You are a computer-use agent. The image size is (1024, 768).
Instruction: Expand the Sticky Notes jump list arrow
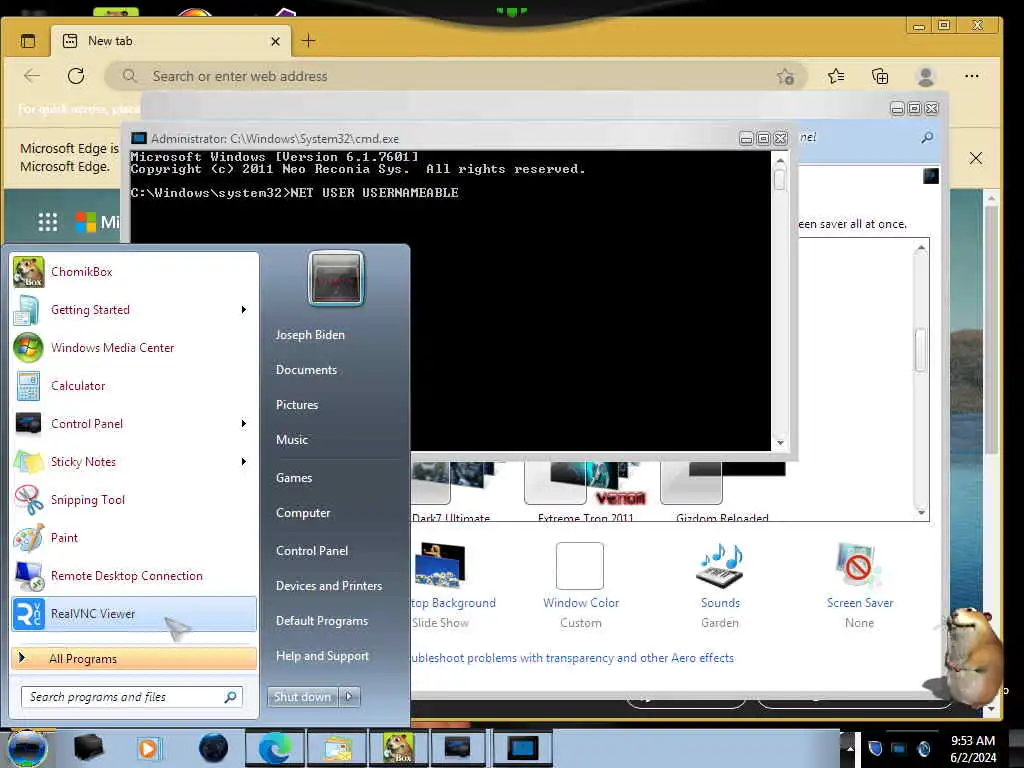tap(244, 461)
